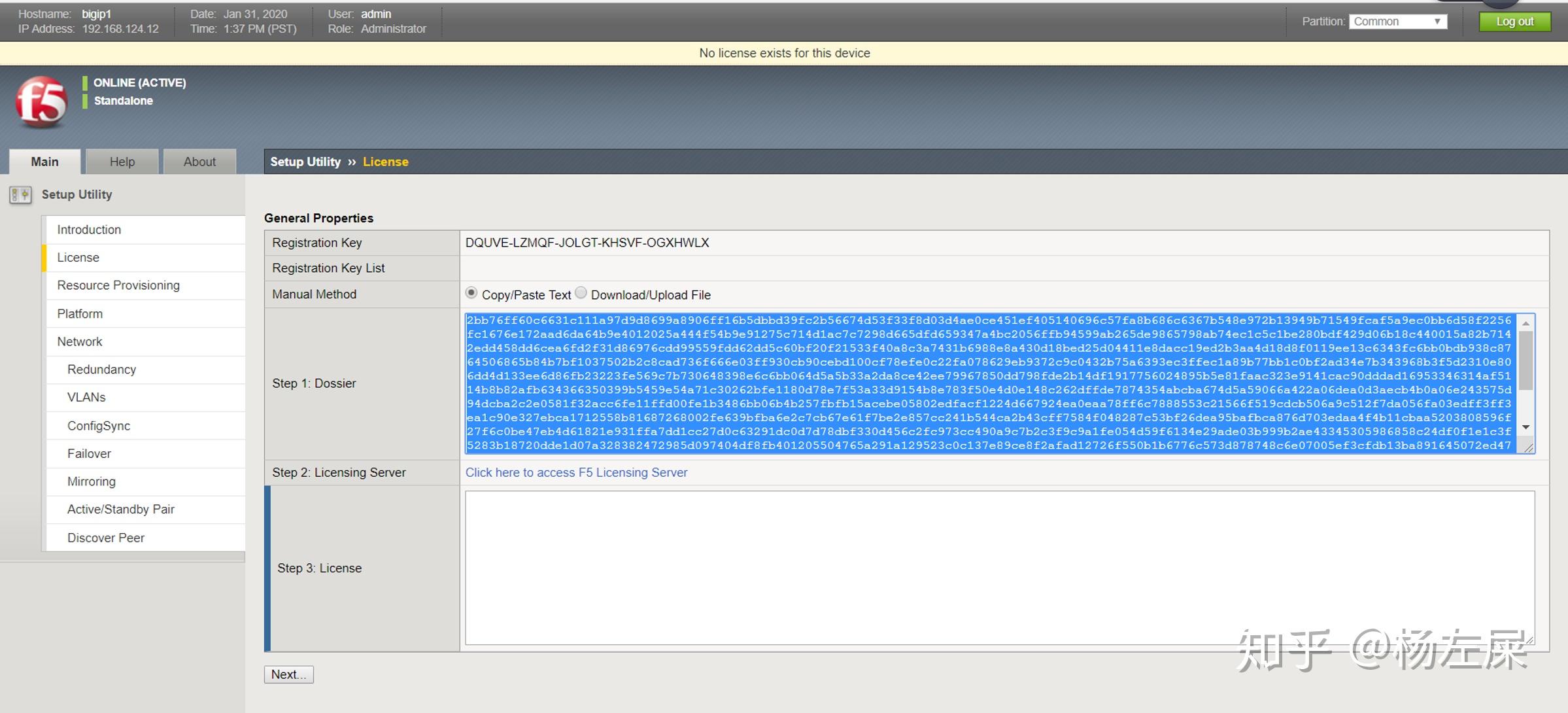Click the user name admin
This screenshot has width=1568, height=713.
click(x=376, y=14)
